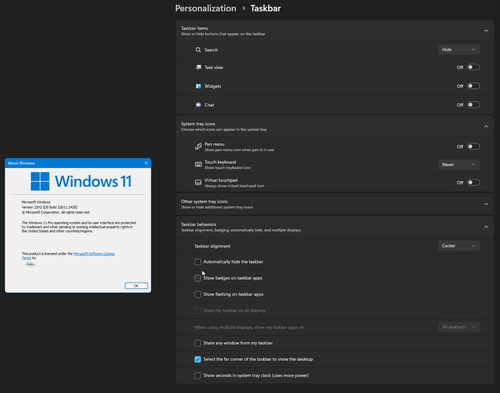The width and height of the screenshot is (500, 393).
Task: Check Show flashing on taskbar apps
Action: [x=197, y=294]
